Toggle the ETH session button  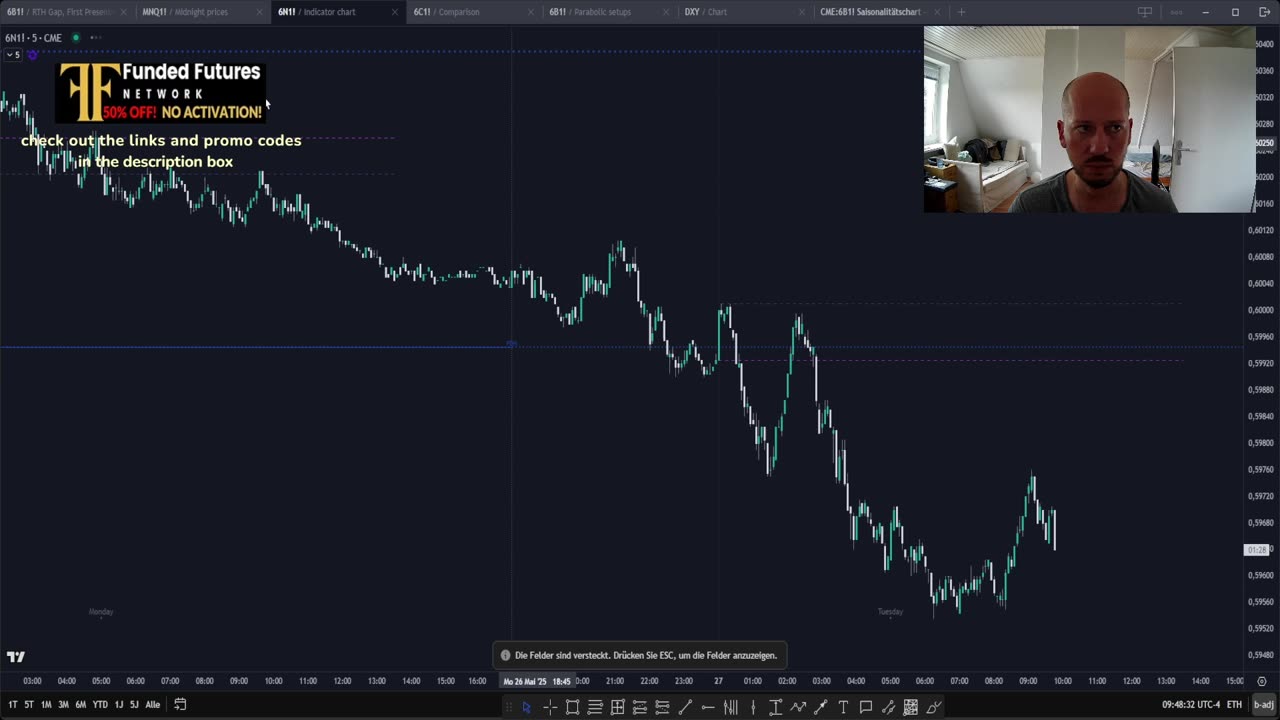point(1235,704)
